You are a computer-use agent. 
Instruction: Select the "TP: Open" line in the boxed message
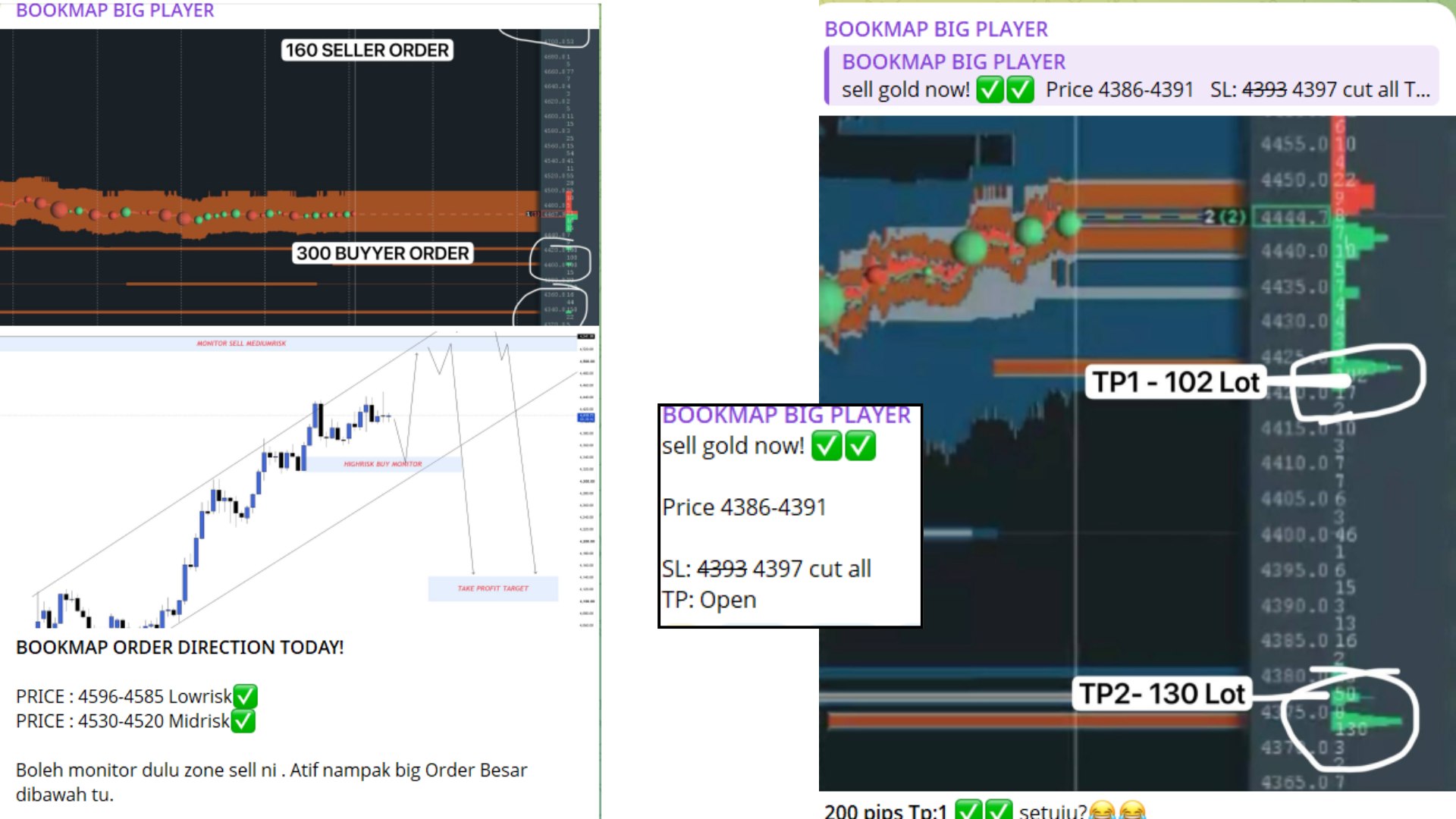coord(709,599)
